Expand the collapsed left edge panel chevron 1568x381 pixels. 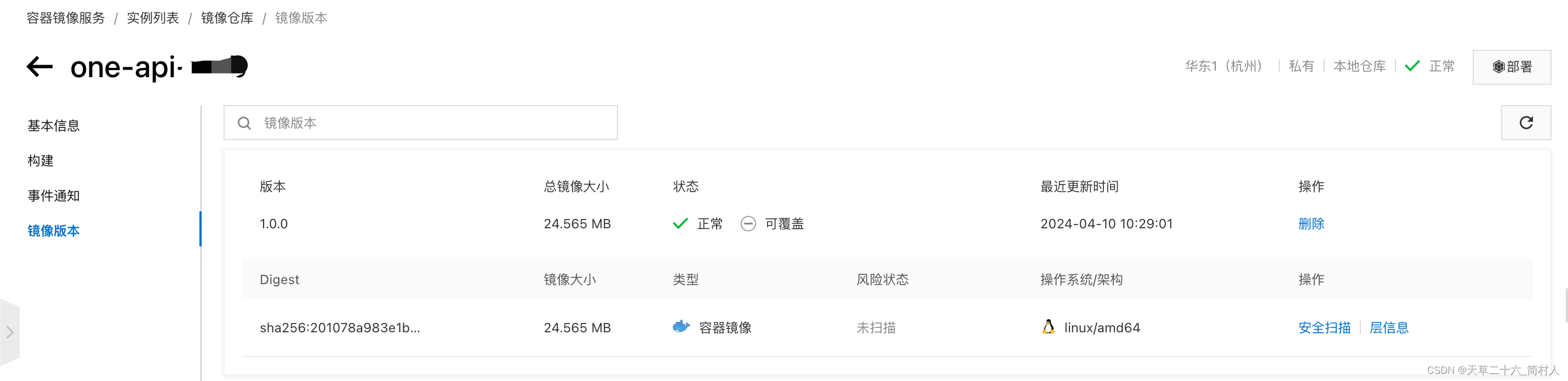[10, 332]
